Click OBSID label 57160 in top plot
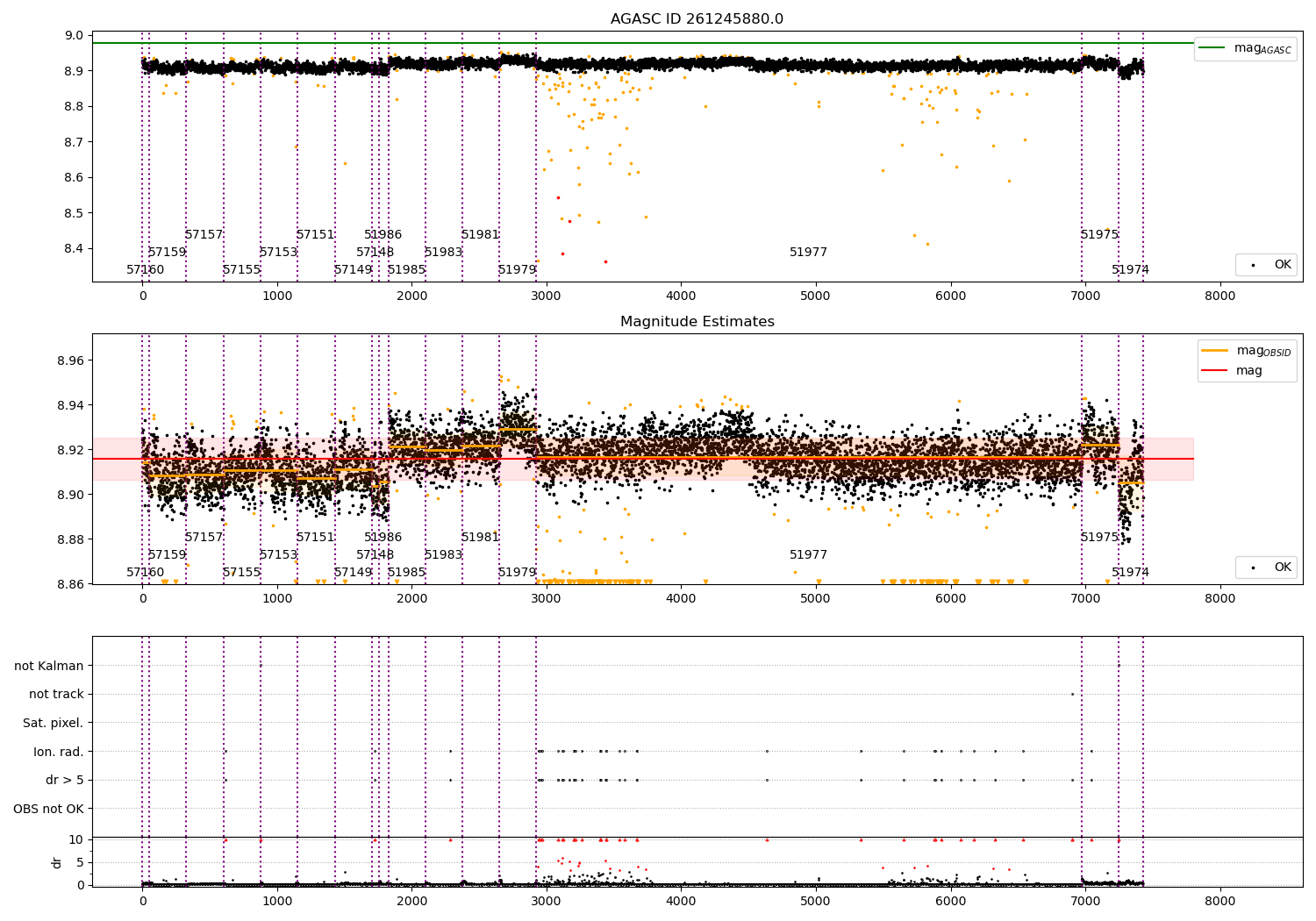 click(x=145, y=269)
